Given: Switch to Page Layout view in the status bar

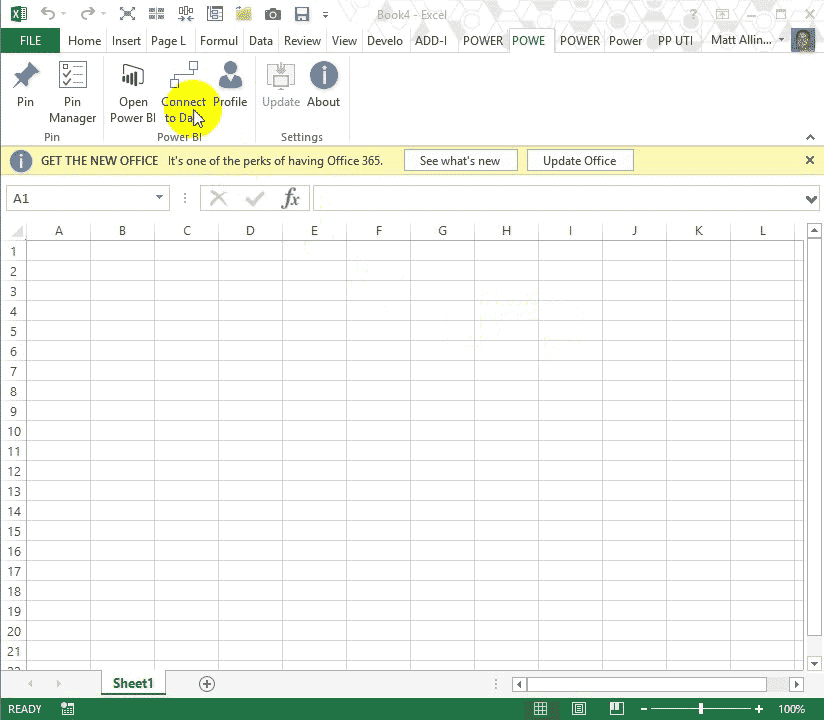Looking at the screenshot, I should point(578,708).
